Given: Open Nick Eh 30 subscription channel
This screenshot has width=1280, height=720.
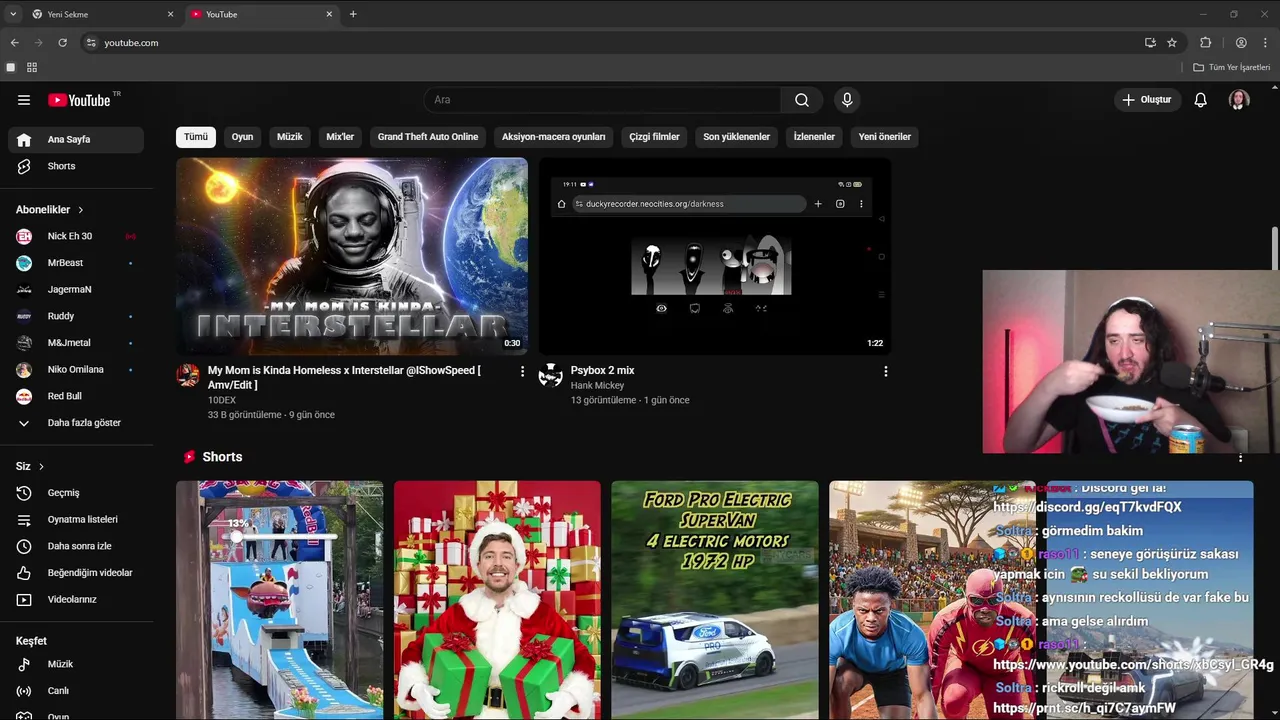Looking at the screenshot, I should [x=76, y=236].
